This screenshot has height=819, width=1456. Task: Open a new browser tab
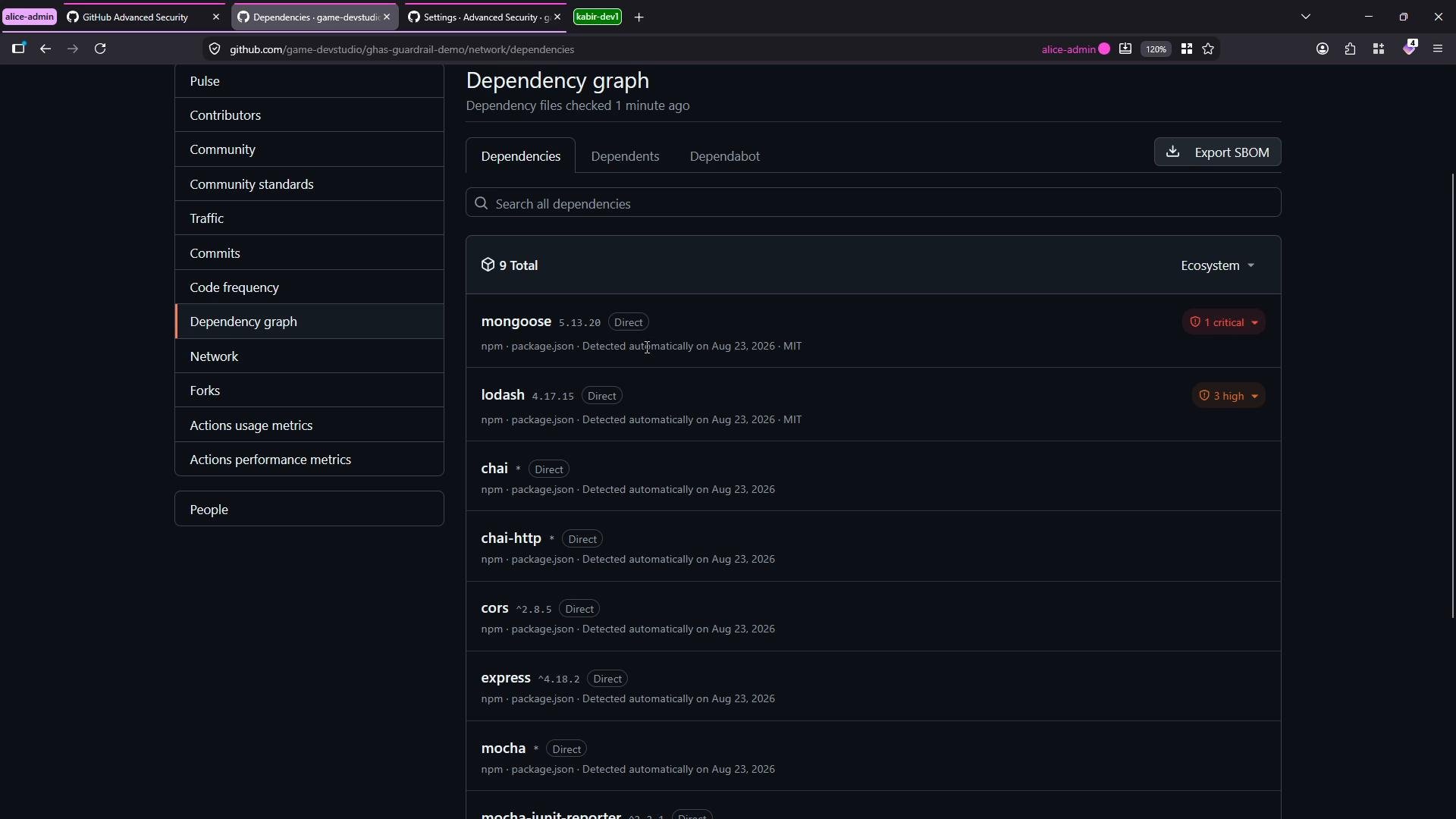[639, 17]
